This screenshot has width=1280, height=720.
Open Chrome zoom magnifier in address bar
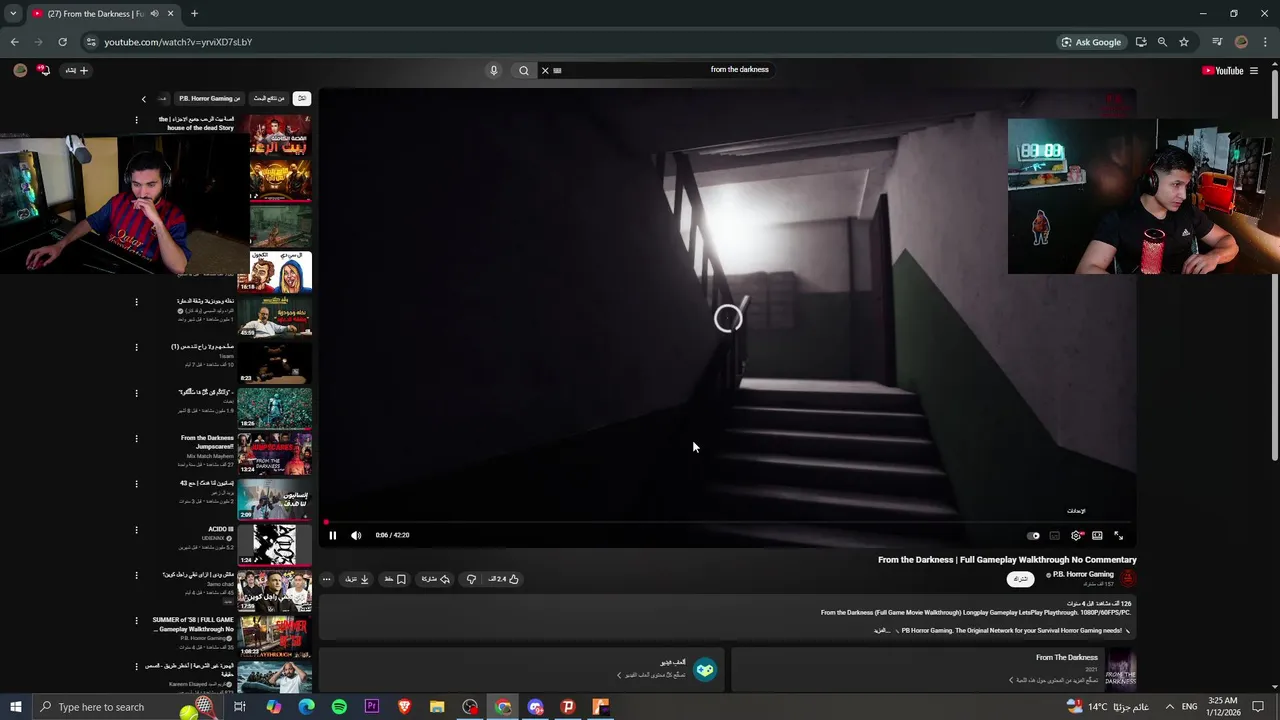pos(1162,42)
